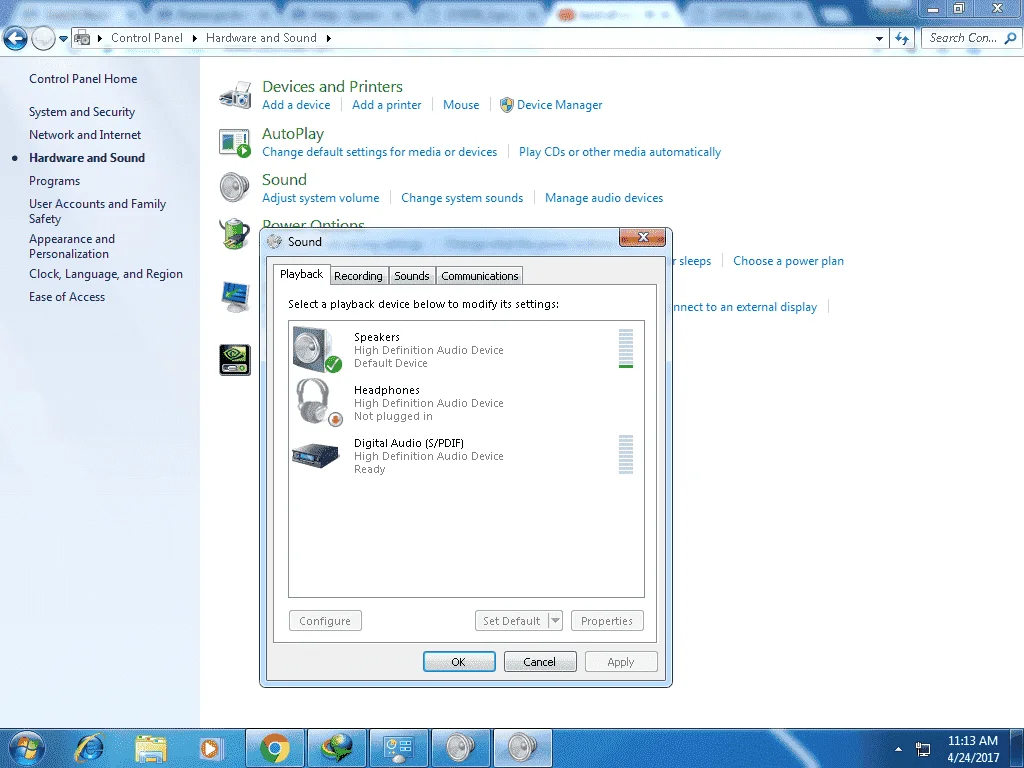The width and height of the screenshot is (1024, 768).
Task: Click the Device Manager shield icon
Action: point(506,105)
